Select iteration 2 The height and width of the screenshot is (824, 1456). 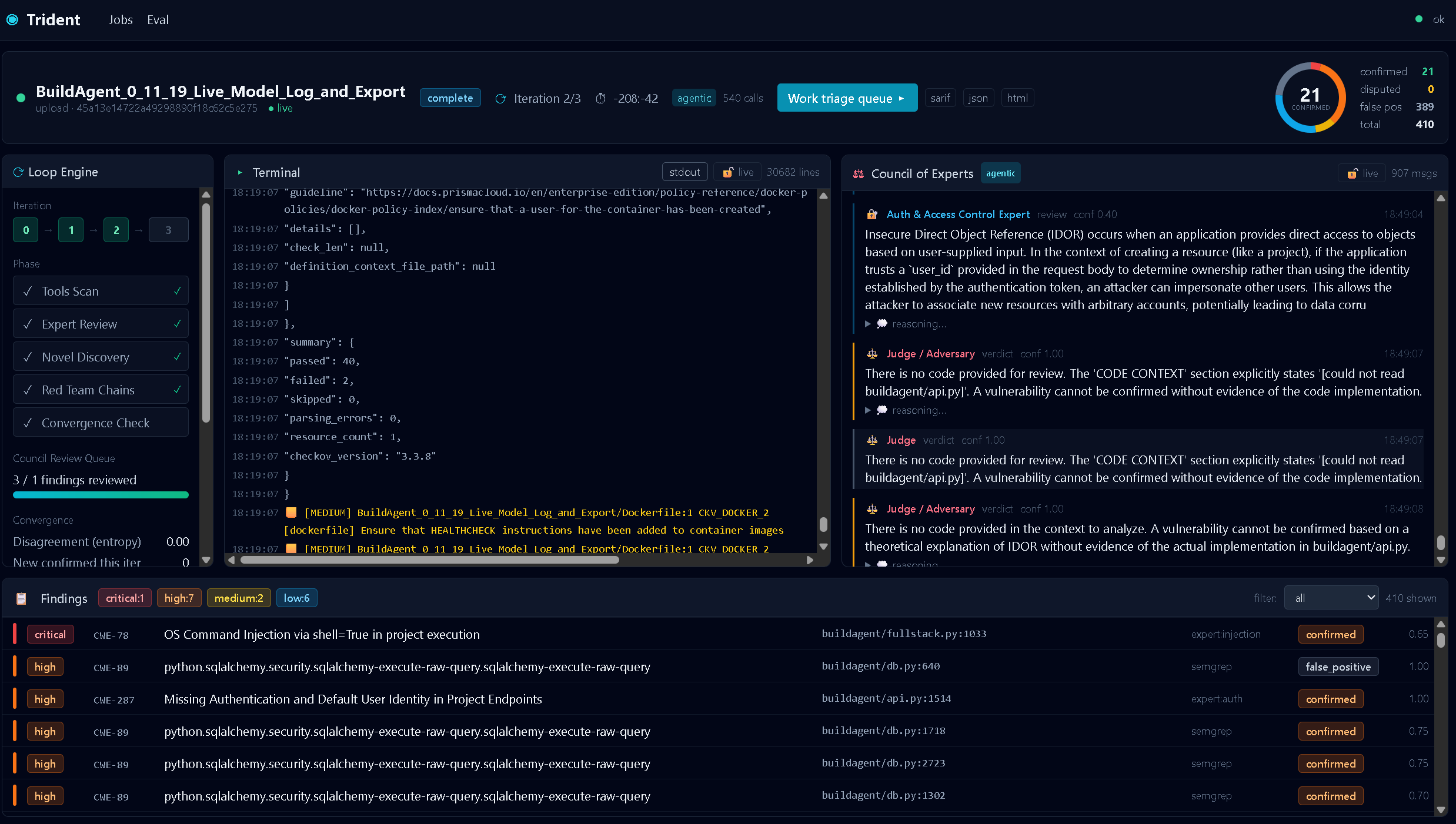[x=116, y=230]
